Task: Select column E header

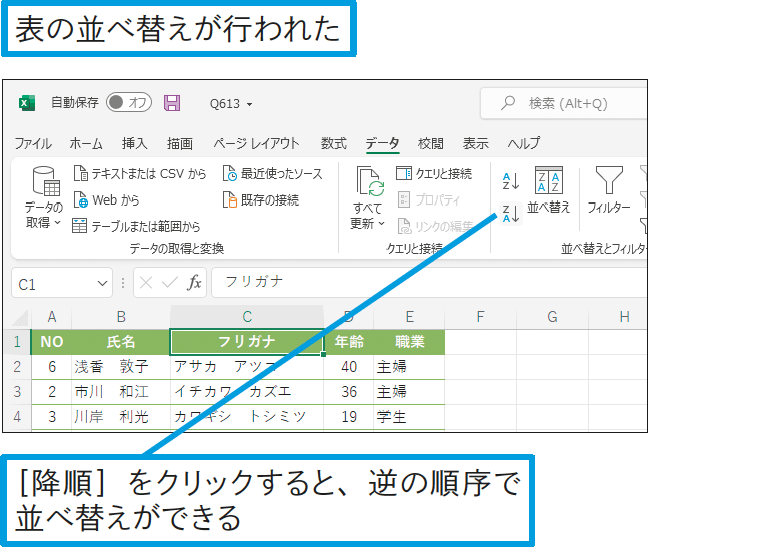Action: (x=409, y=317)
